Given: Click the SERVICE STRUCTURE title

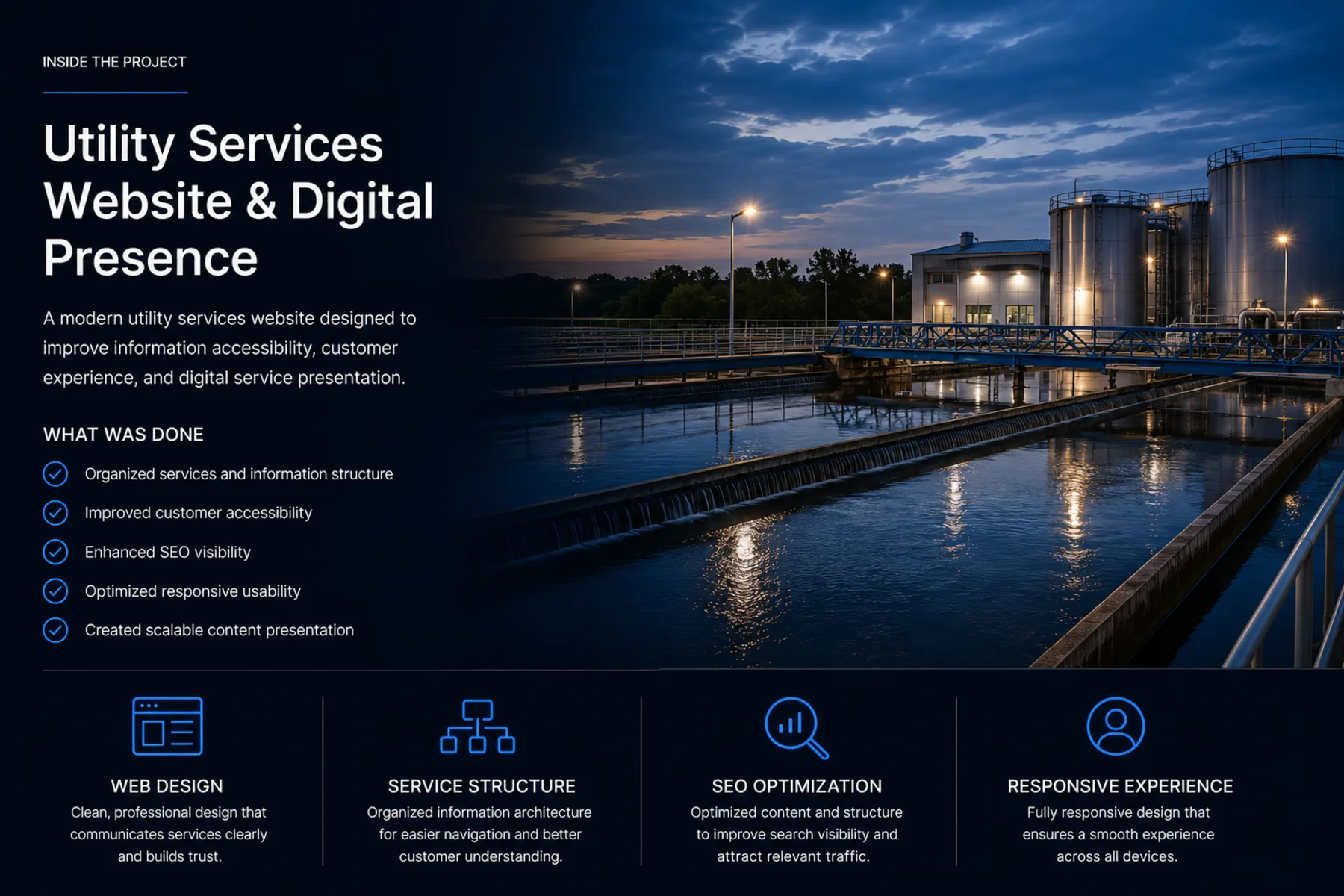Looking at the screenshot, I should tap(482, 786).
